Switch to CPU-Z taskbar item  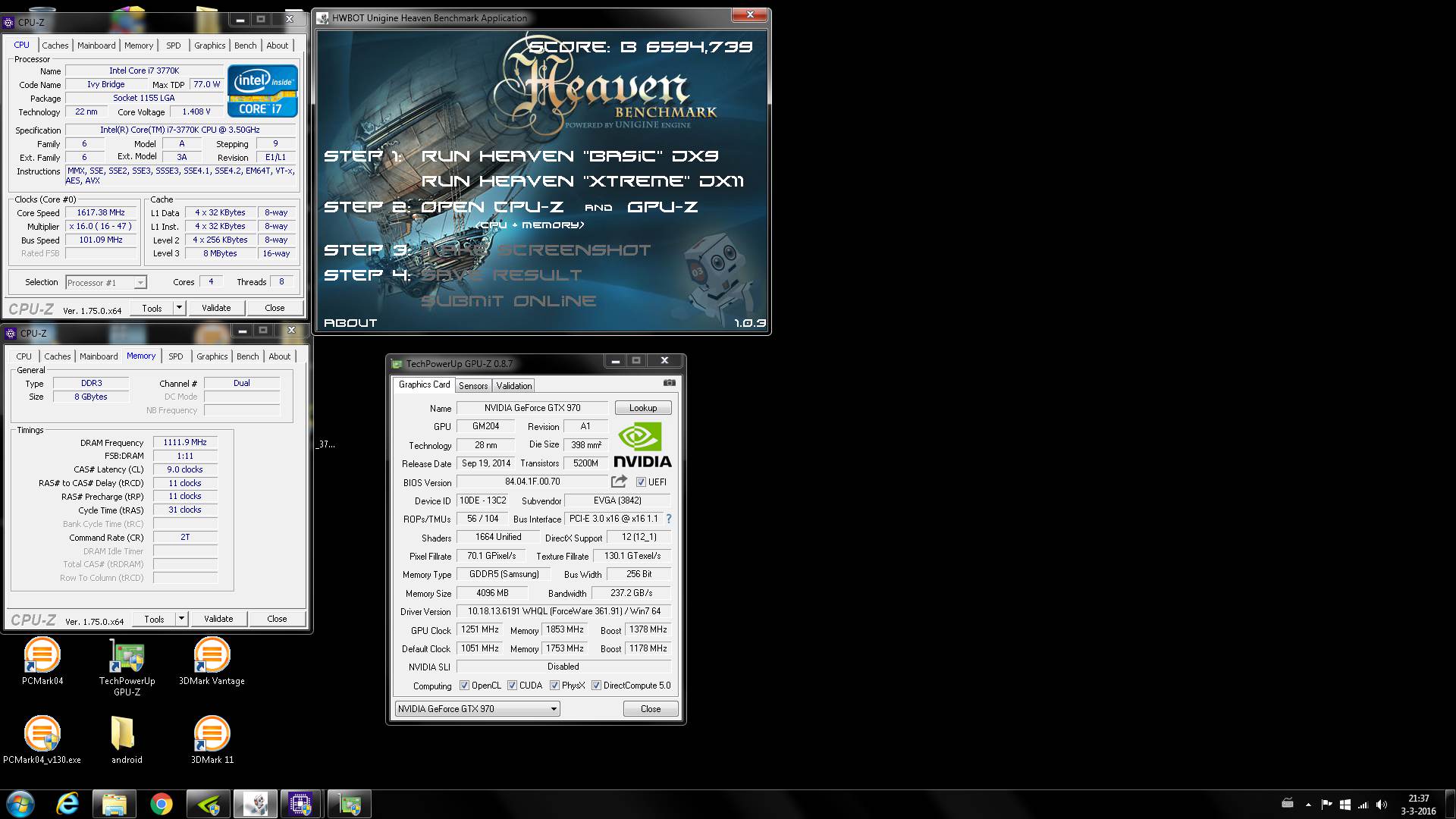[301, 804]
